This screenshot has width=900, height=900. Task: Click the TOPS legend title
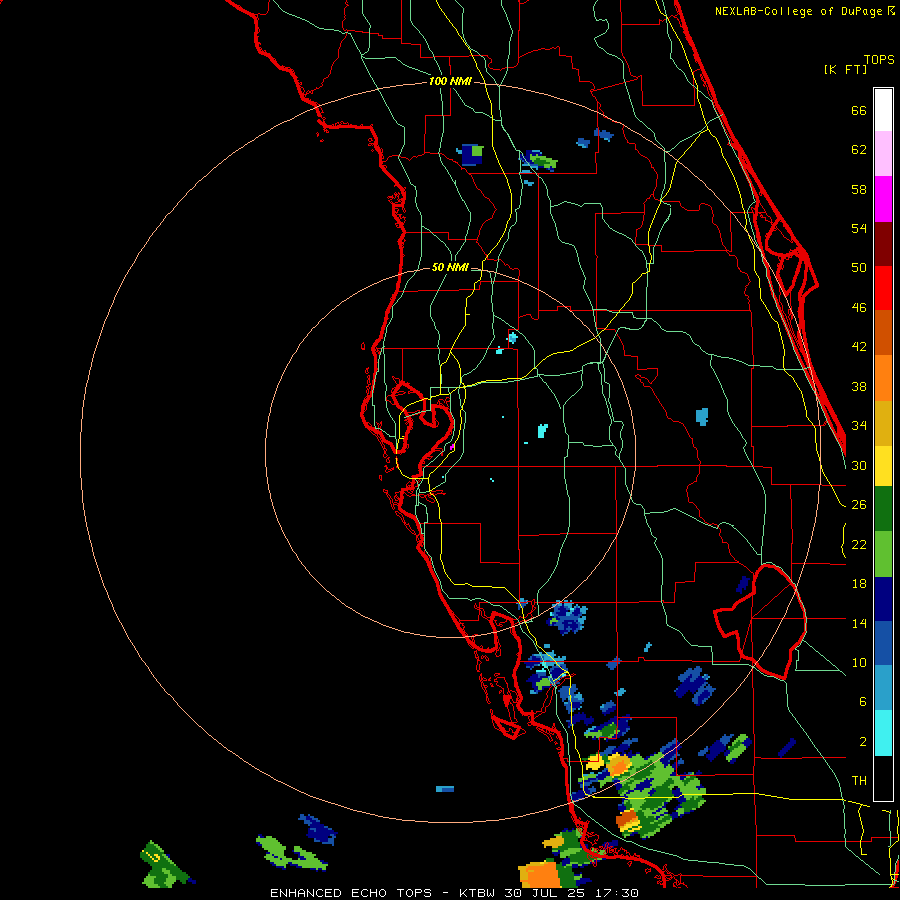(879, 59)
